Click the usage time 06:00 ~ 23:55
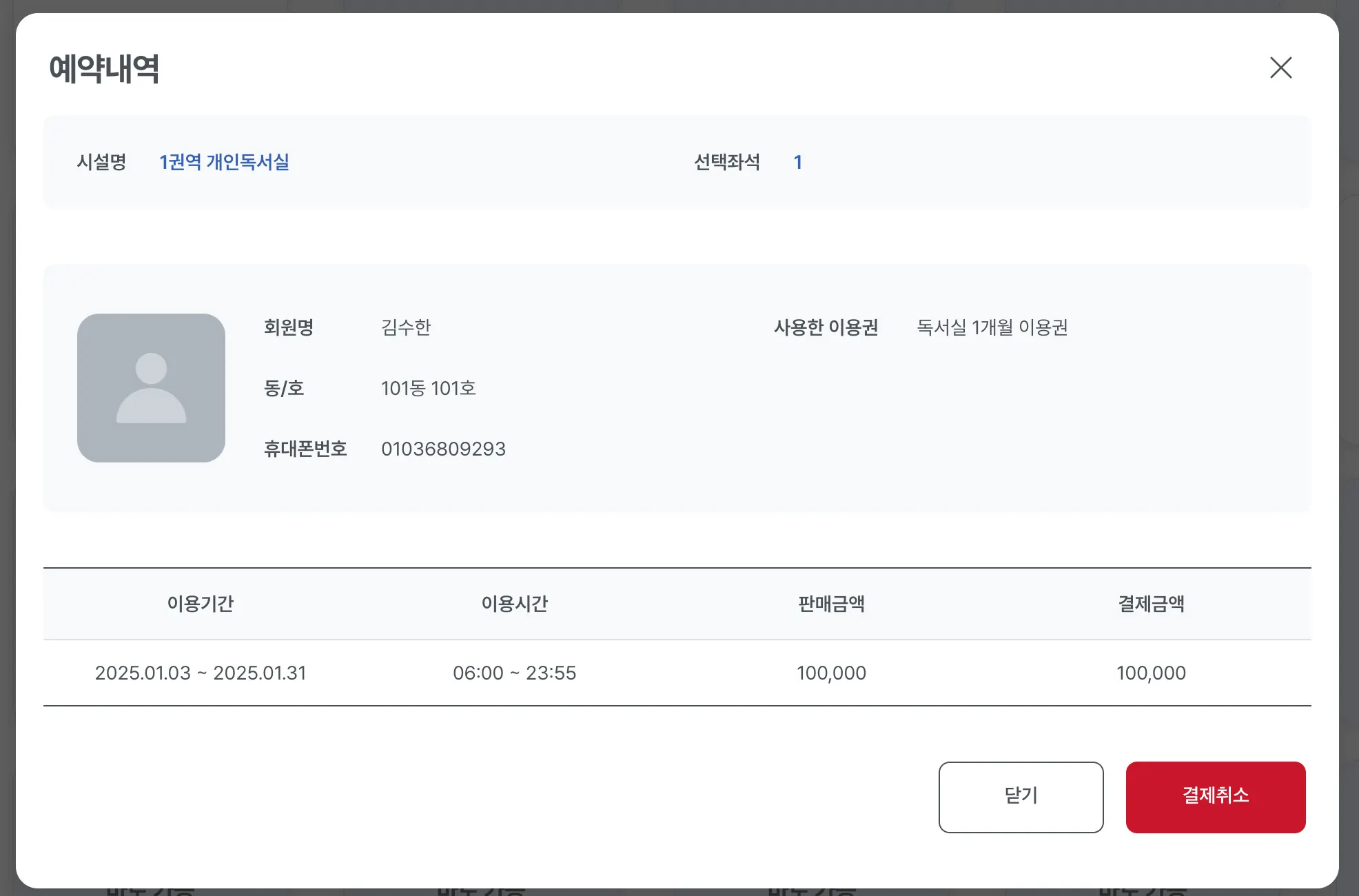 coord(514,673)
